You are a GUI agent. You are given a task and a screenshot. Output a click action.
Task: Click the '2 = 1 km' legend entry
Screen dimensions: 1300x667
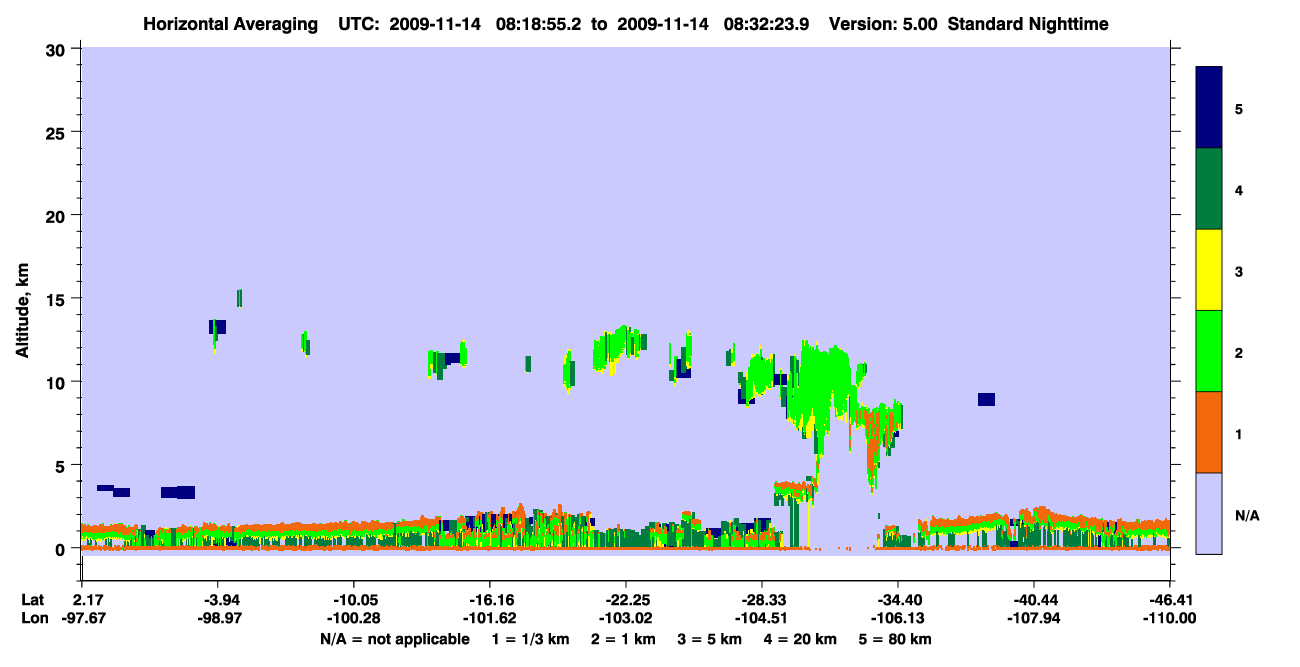tap(622, 639)
